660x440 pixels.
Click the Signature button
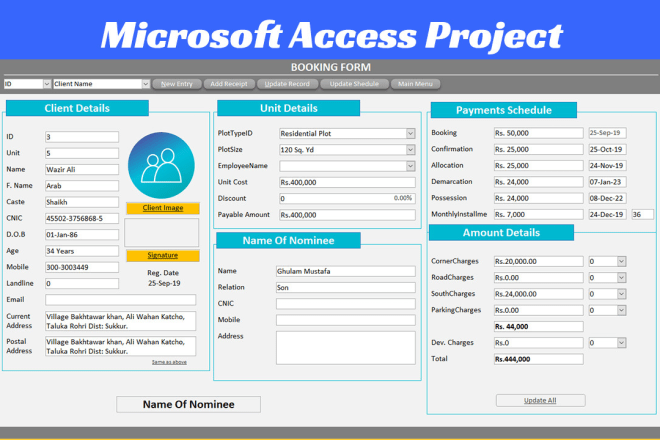pos(162,255)
